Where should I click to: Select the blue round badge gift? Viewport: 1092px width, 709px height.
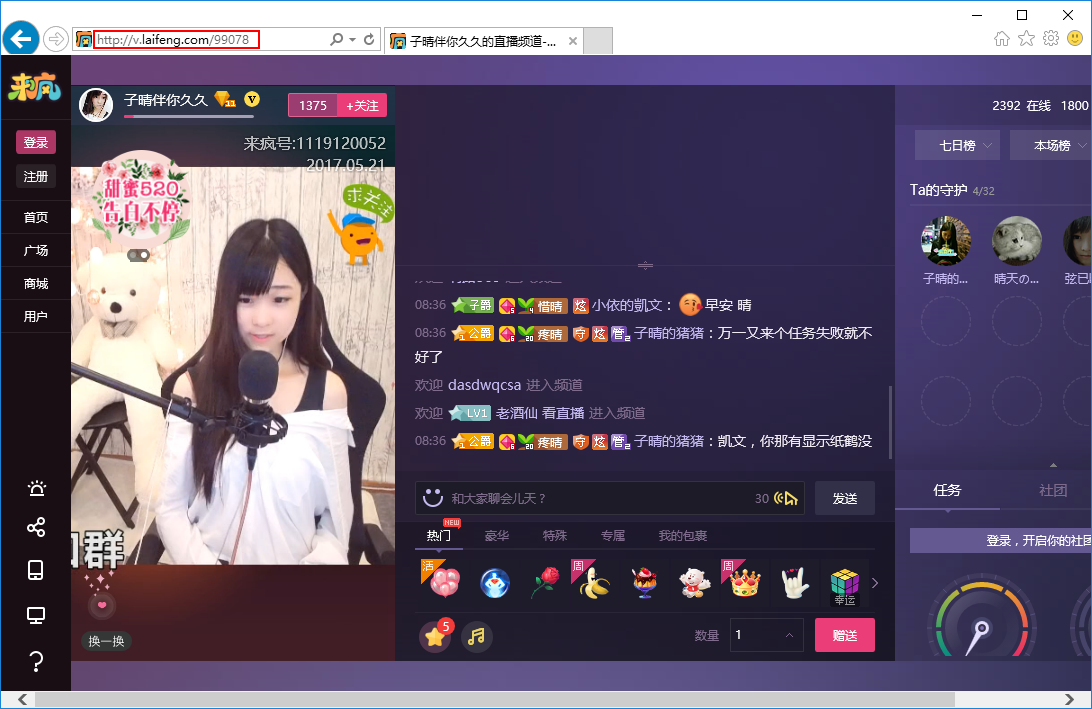tap(494, 583)
